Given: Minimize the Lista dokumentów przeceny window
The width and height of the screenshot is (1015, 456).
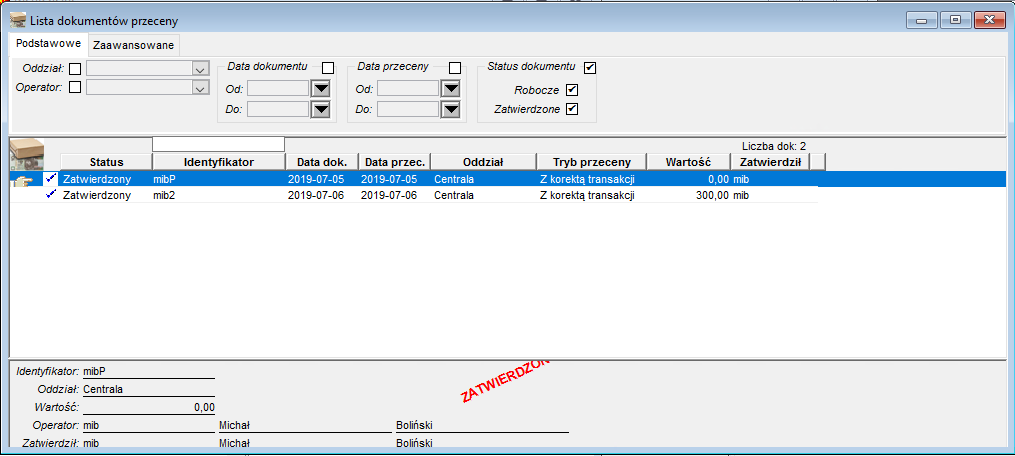Looking at the screenshot, I should click(x=921, y=20).
